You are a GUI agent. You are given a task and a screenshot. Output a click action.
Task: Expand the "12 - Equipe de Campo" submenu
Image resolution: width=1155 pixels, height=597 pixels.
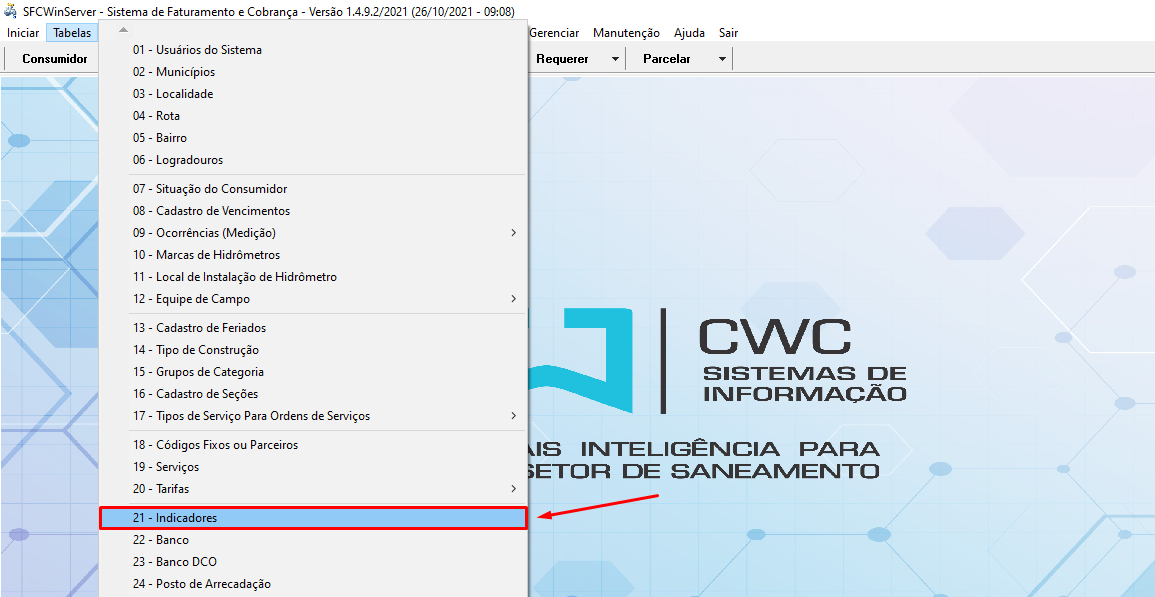(x=513, y=298)
